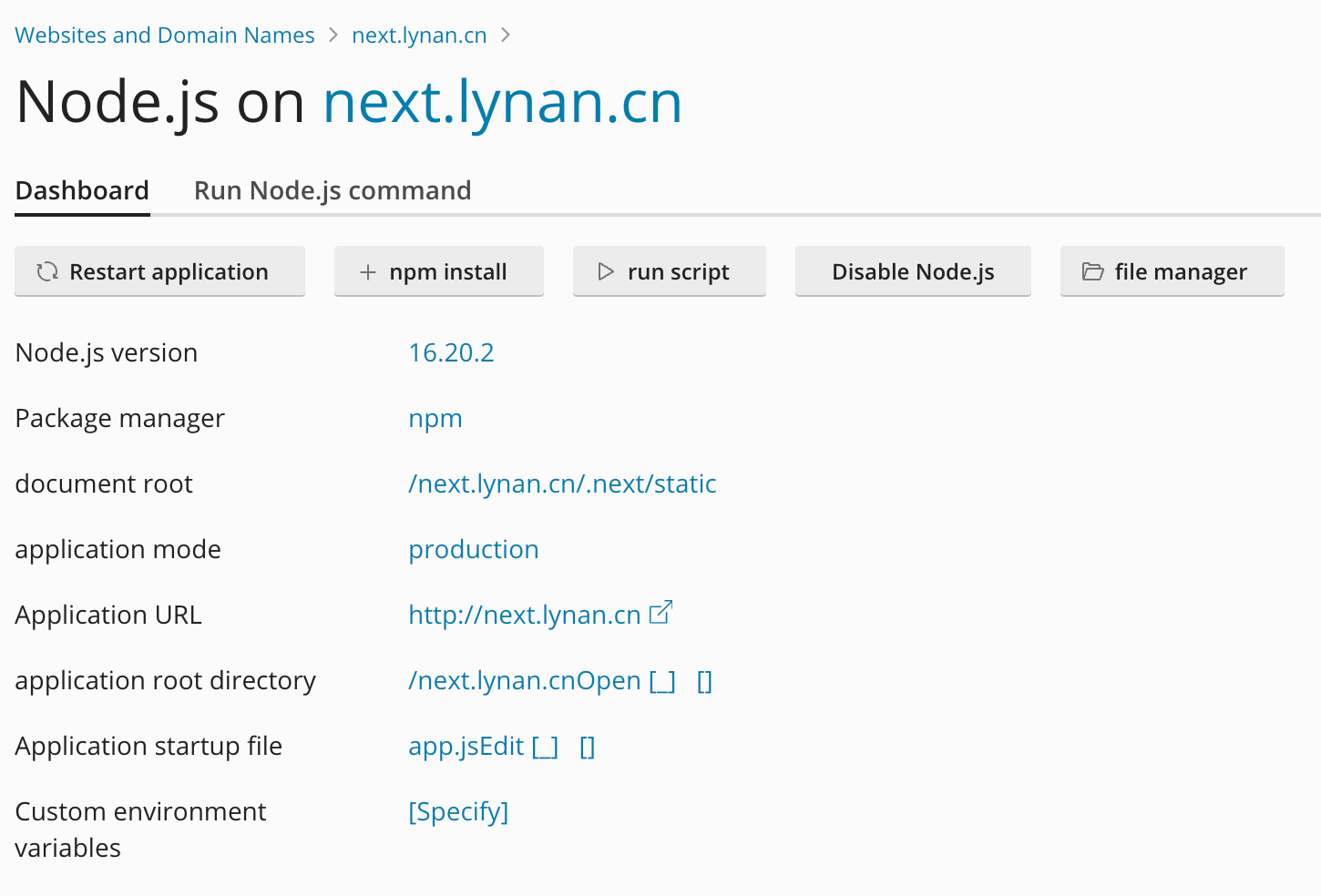Click the external link icon beside Application URL
This screenshot has height=896, width=1321.
point(660,612)
